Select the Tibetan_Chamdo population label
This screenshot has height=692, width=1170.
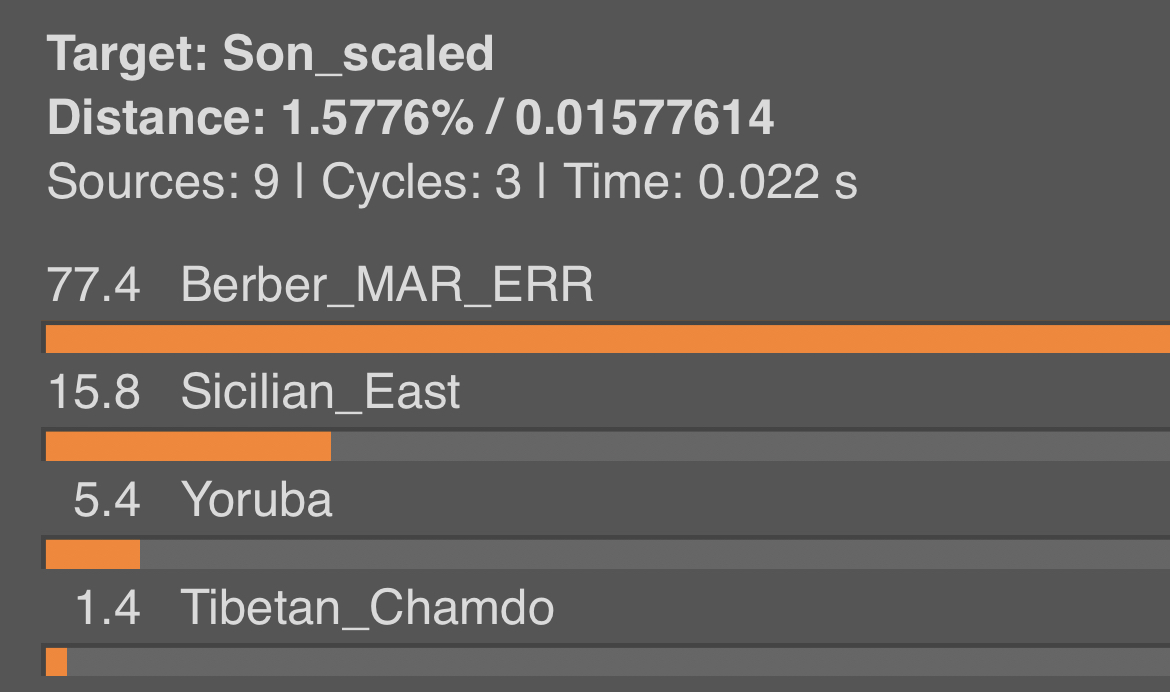(368, 607)
